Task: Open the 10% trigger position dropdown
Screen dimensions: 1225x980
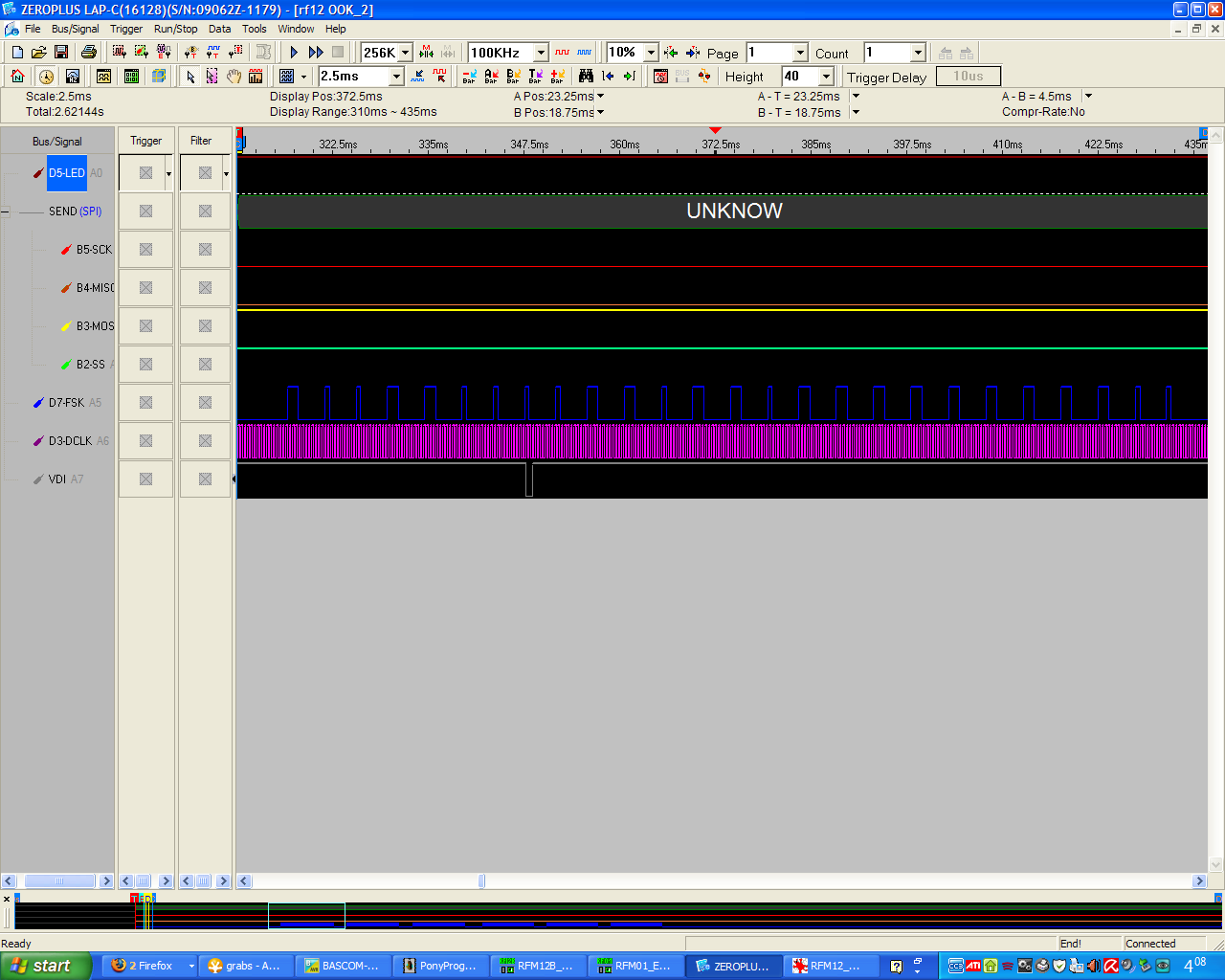Action: [651, 53]
